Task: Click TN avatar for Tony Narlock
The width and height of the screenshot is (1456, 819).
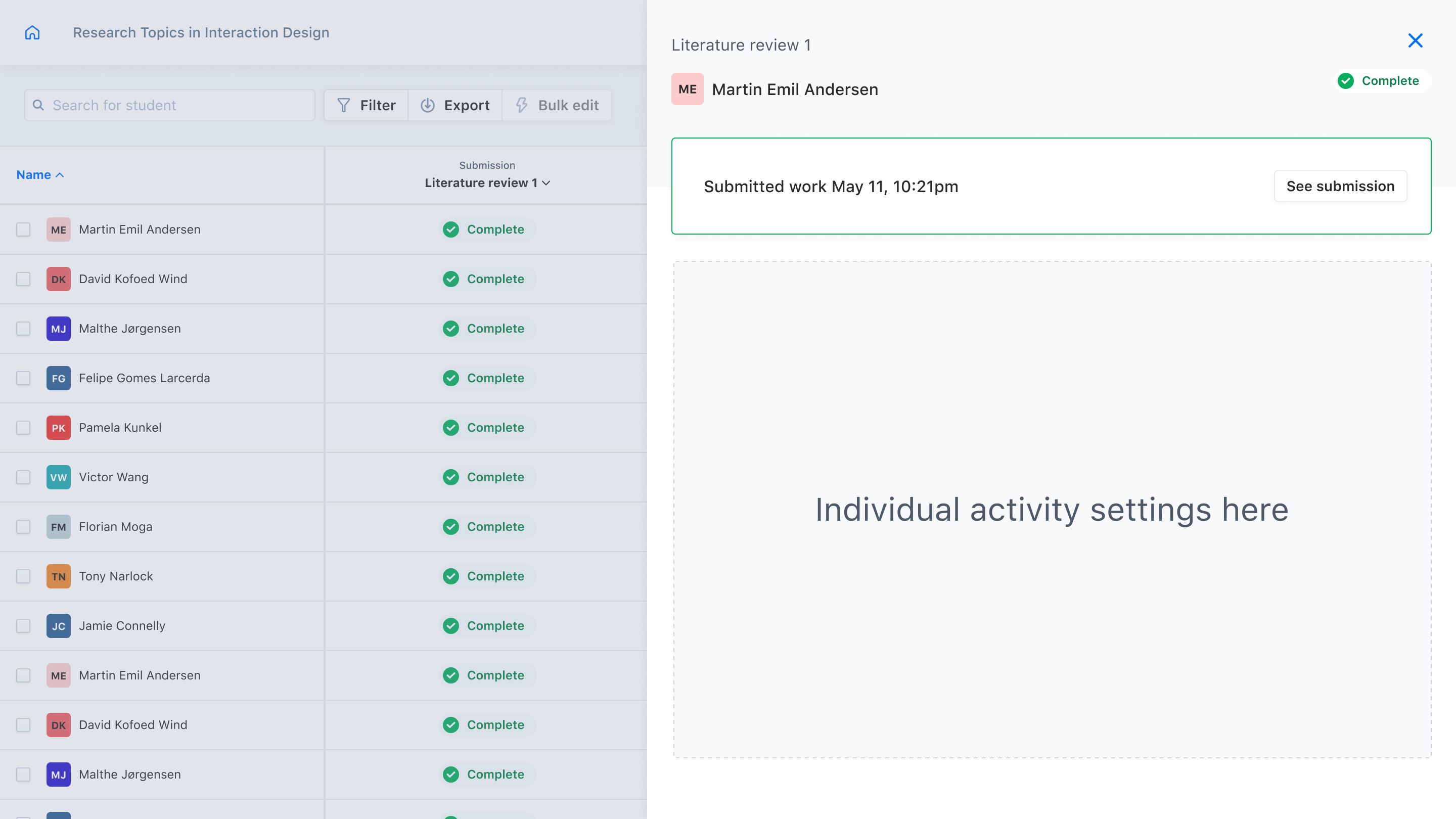Action: coord(59,576)
